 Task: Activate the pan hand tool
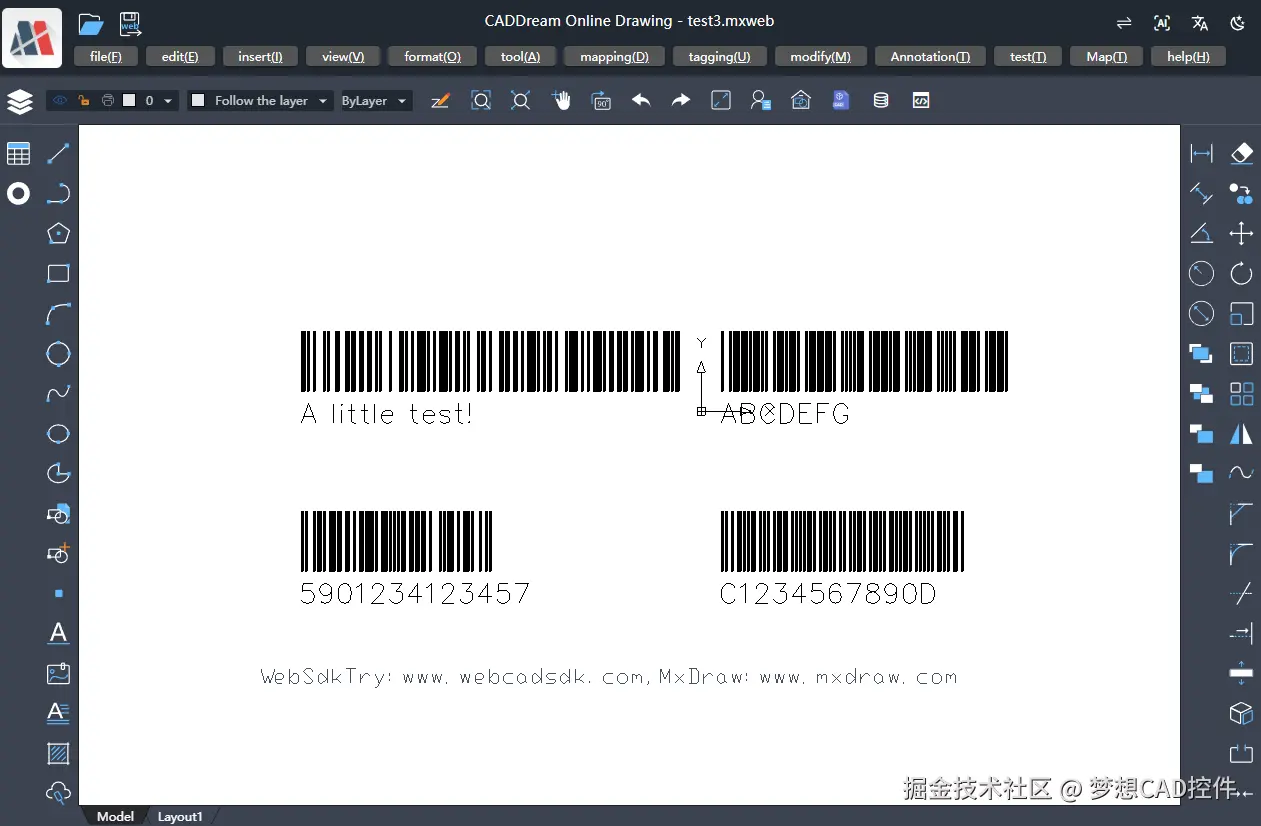561,101
